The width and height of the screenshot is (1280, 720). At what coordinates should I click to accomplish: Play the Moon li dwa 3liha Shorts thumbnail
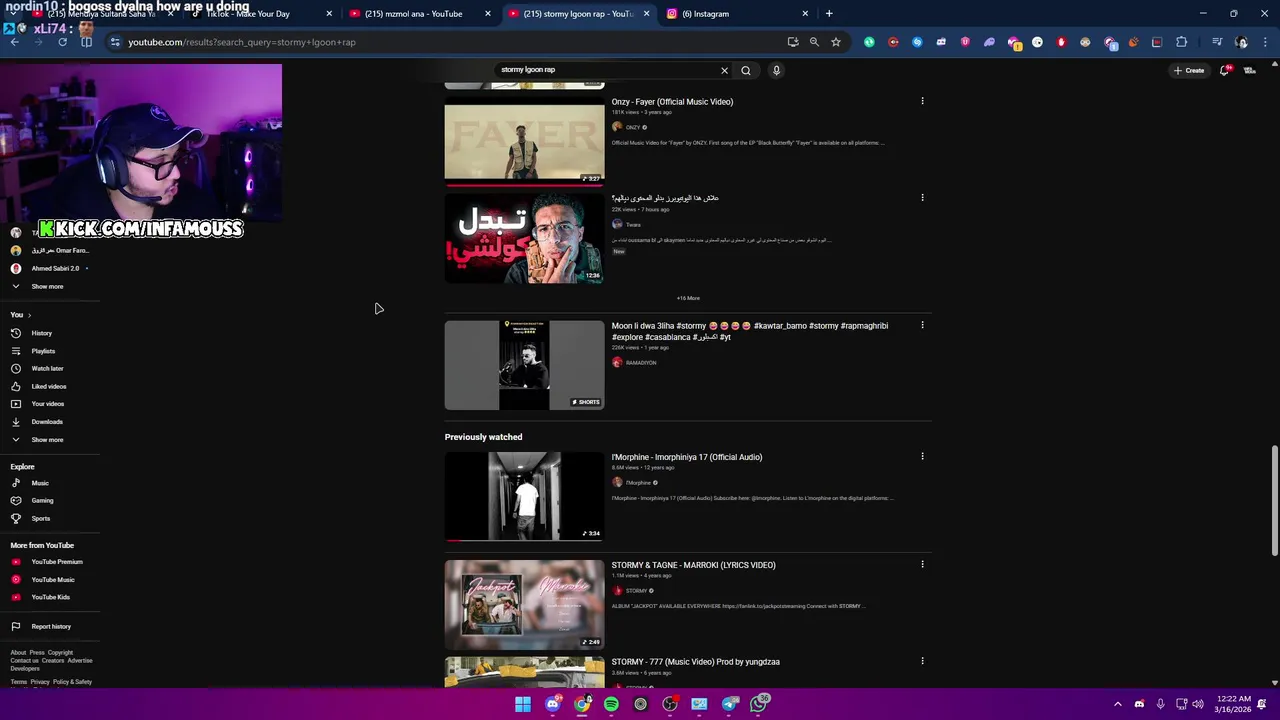pyautogui.click(x=524, y=365)
